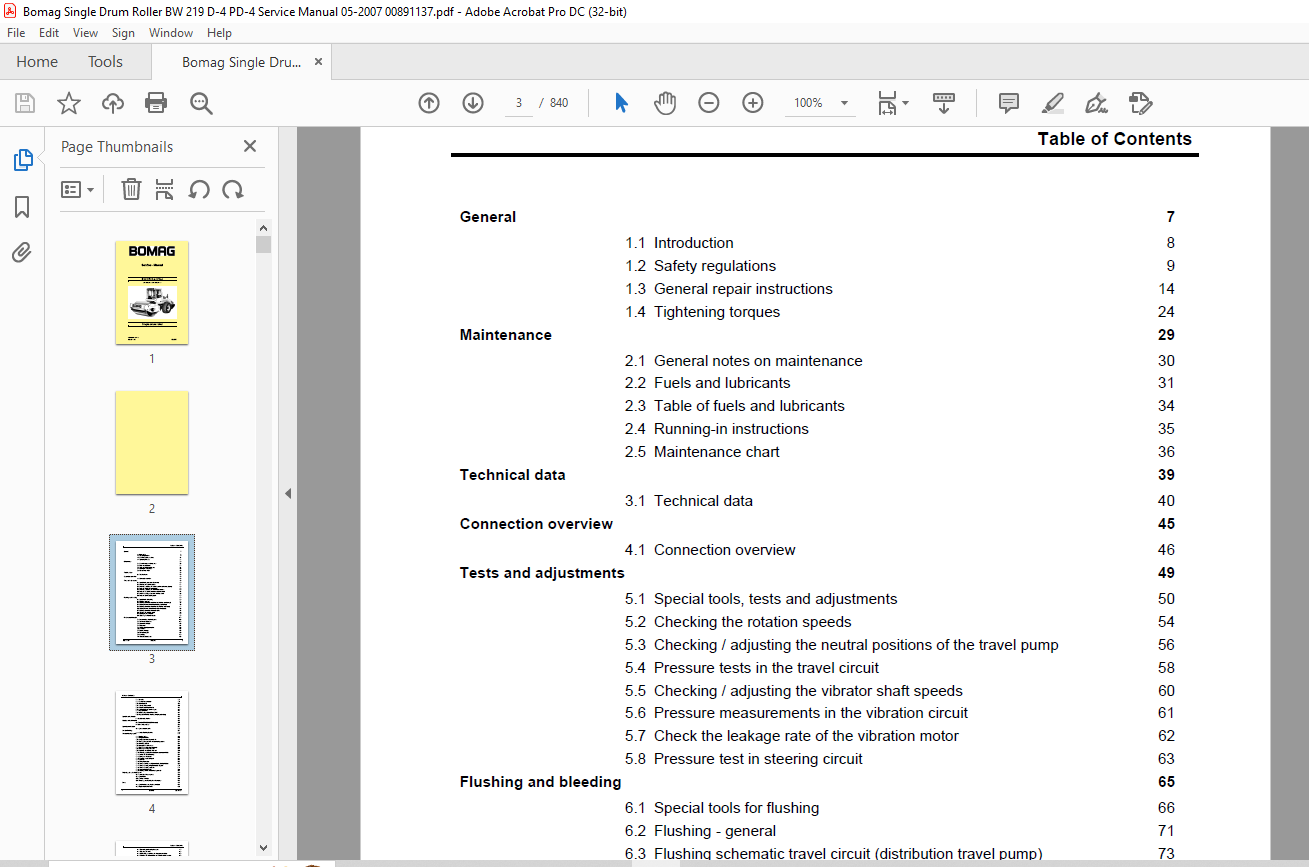
Task: Open the Bookmarks panel icon
Action: pos(22,207)
